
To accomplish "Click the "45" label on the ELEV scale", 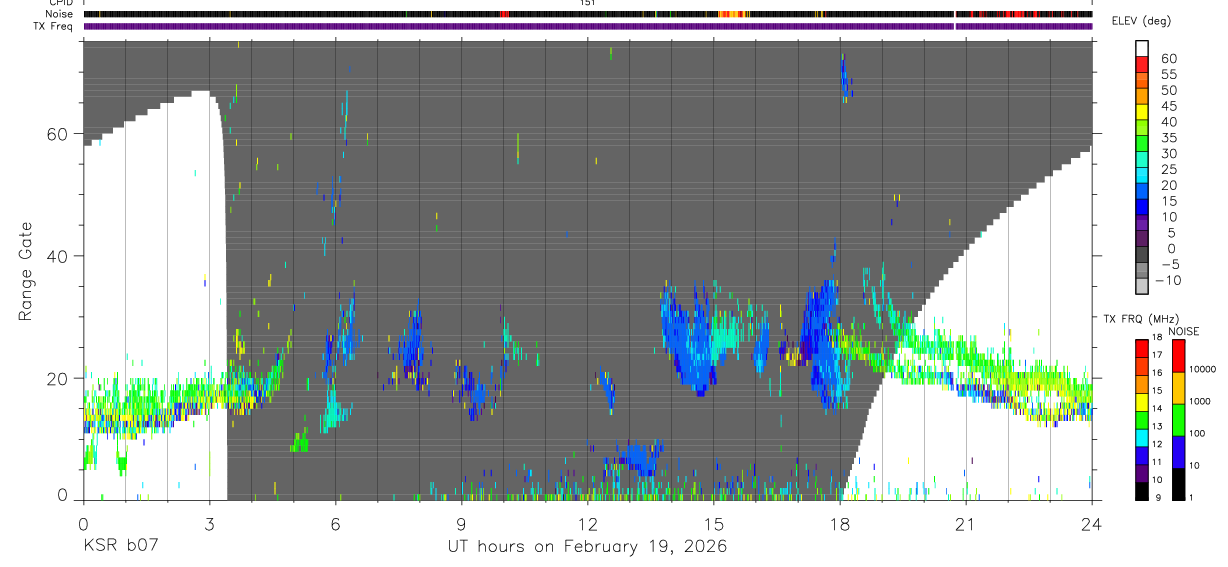I will coord(1168,106).
